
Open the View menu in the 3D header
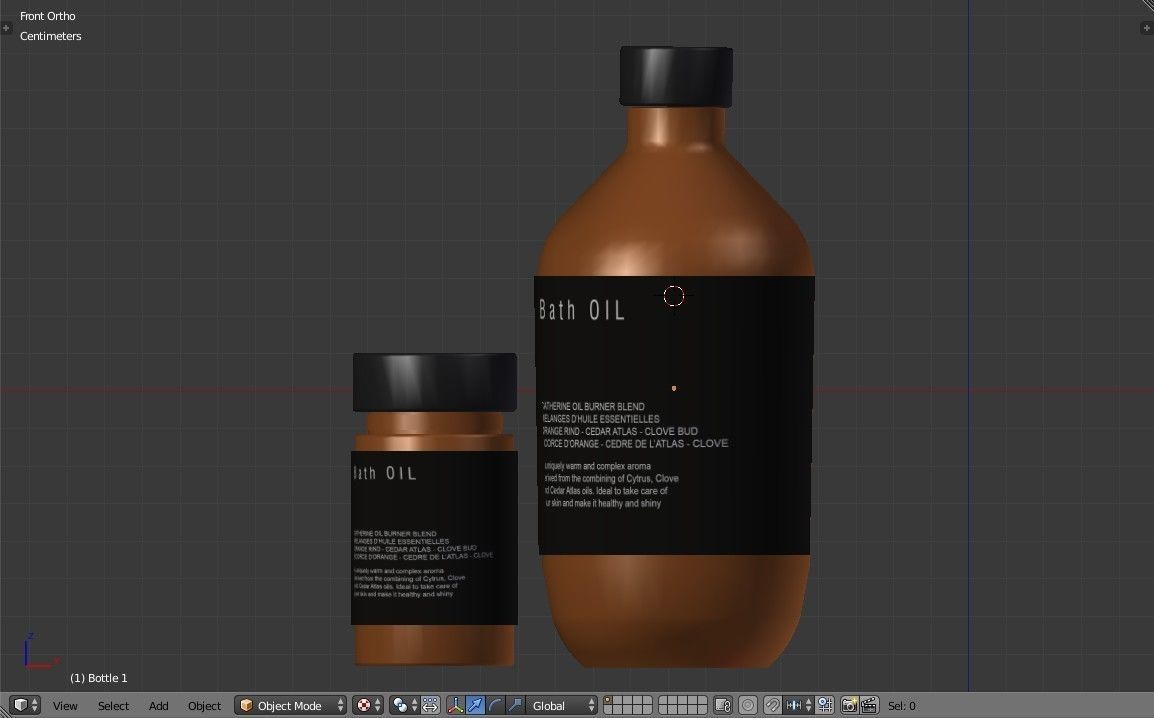pyautogui.click(x=65, y=705)
